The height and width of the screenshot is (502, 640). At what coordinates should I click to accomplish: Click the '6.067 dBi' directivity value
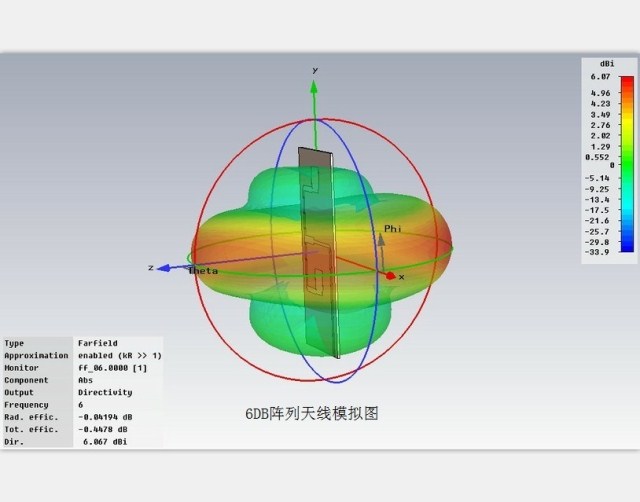click(105, 442)
